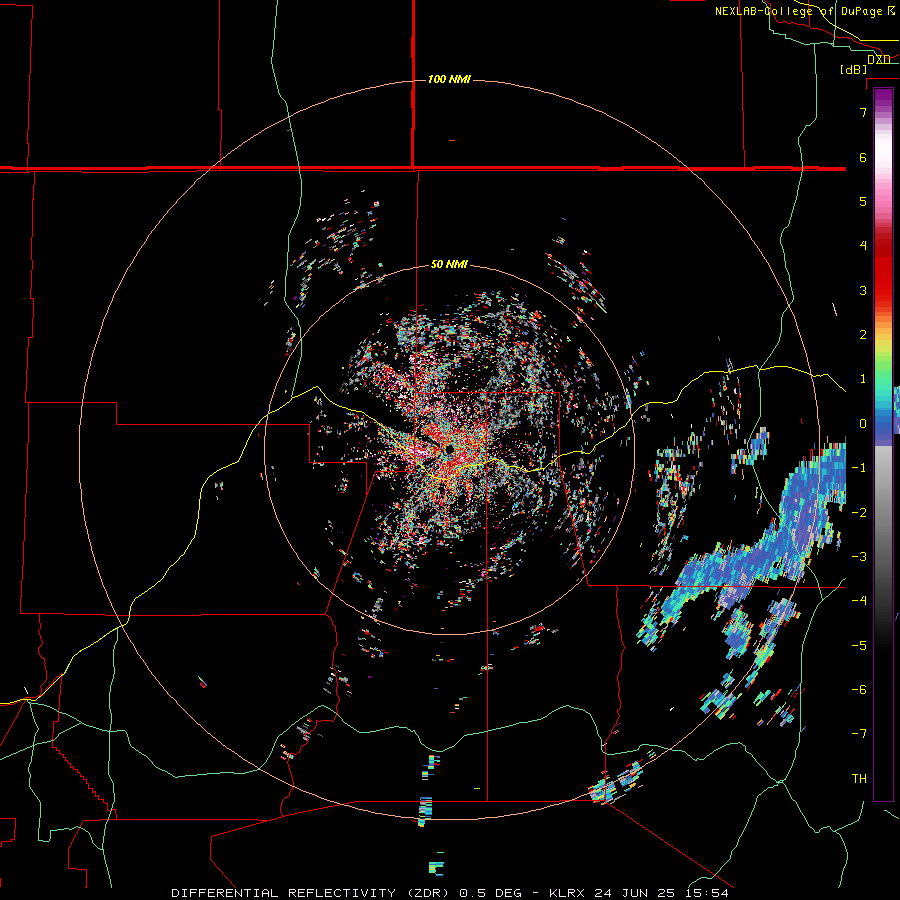Click the 0 value on the dB scale
This screenshot has width=900, height=900.
(x=863, y=424)
